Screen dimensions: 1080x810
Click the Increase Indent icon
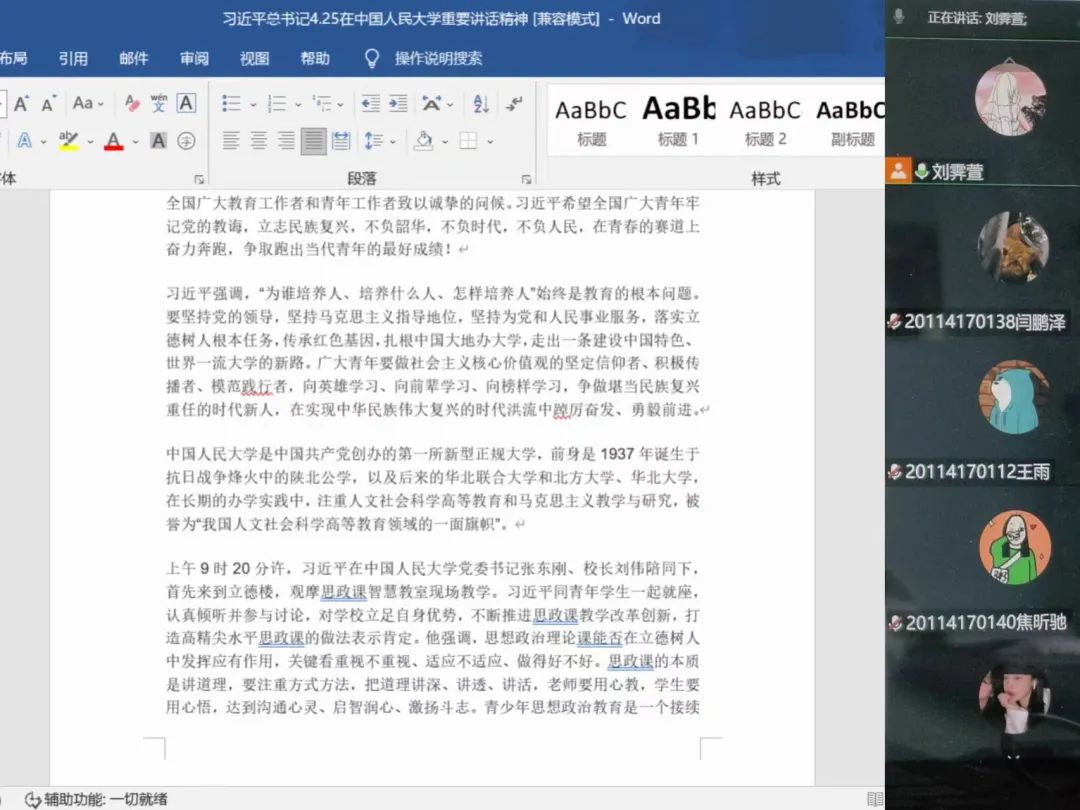[x=398, y=103]
